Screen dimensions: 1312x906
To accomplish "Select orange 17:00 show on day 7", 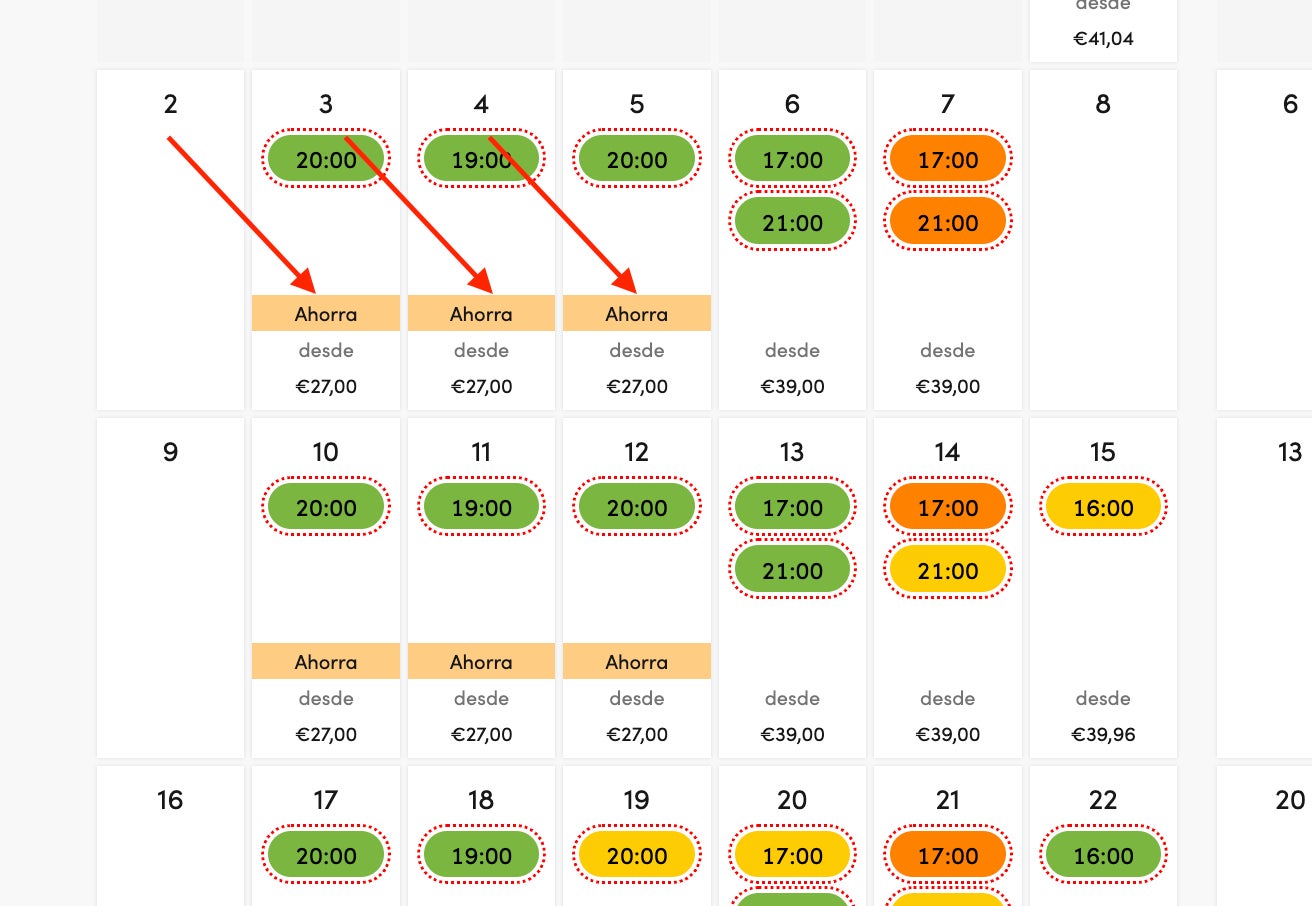I will point(947,159).
